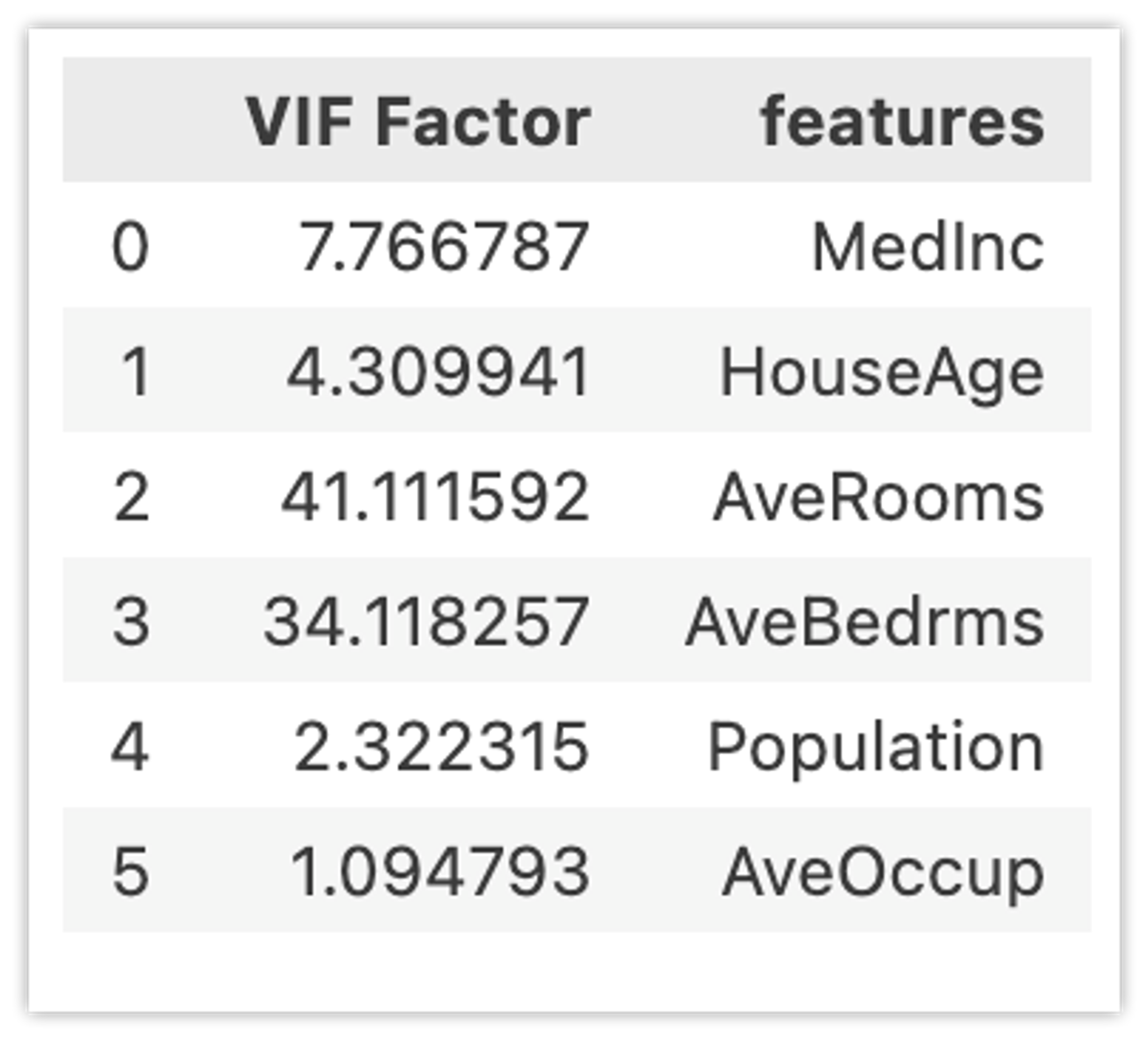This screenshot has width=1148, height=1040.
Task: Click the VIF value 7.766787
Action: click(445, 247)
